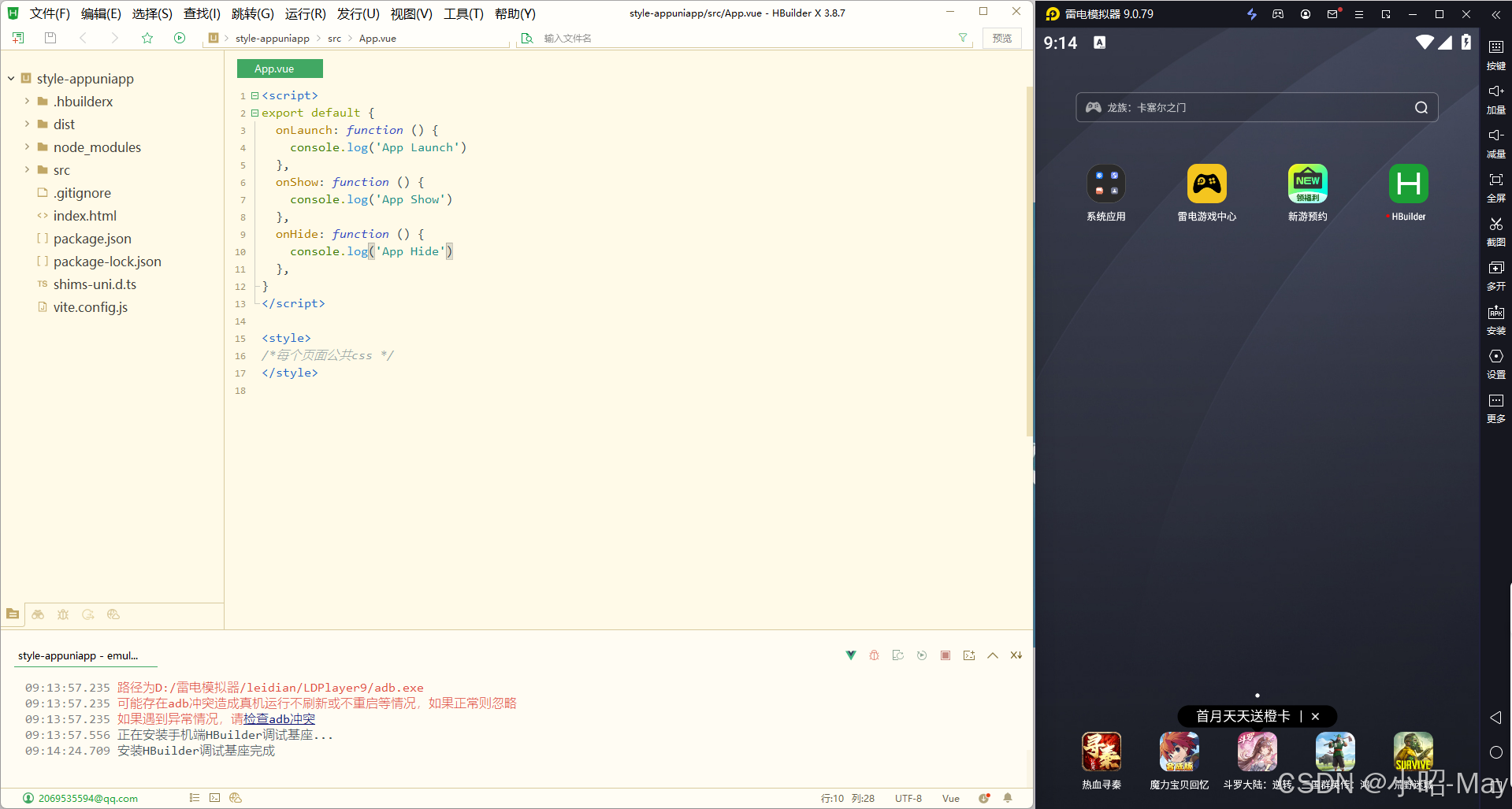Open package.json in project tree
Viewport: 1512px width, 809px height.
92,239
